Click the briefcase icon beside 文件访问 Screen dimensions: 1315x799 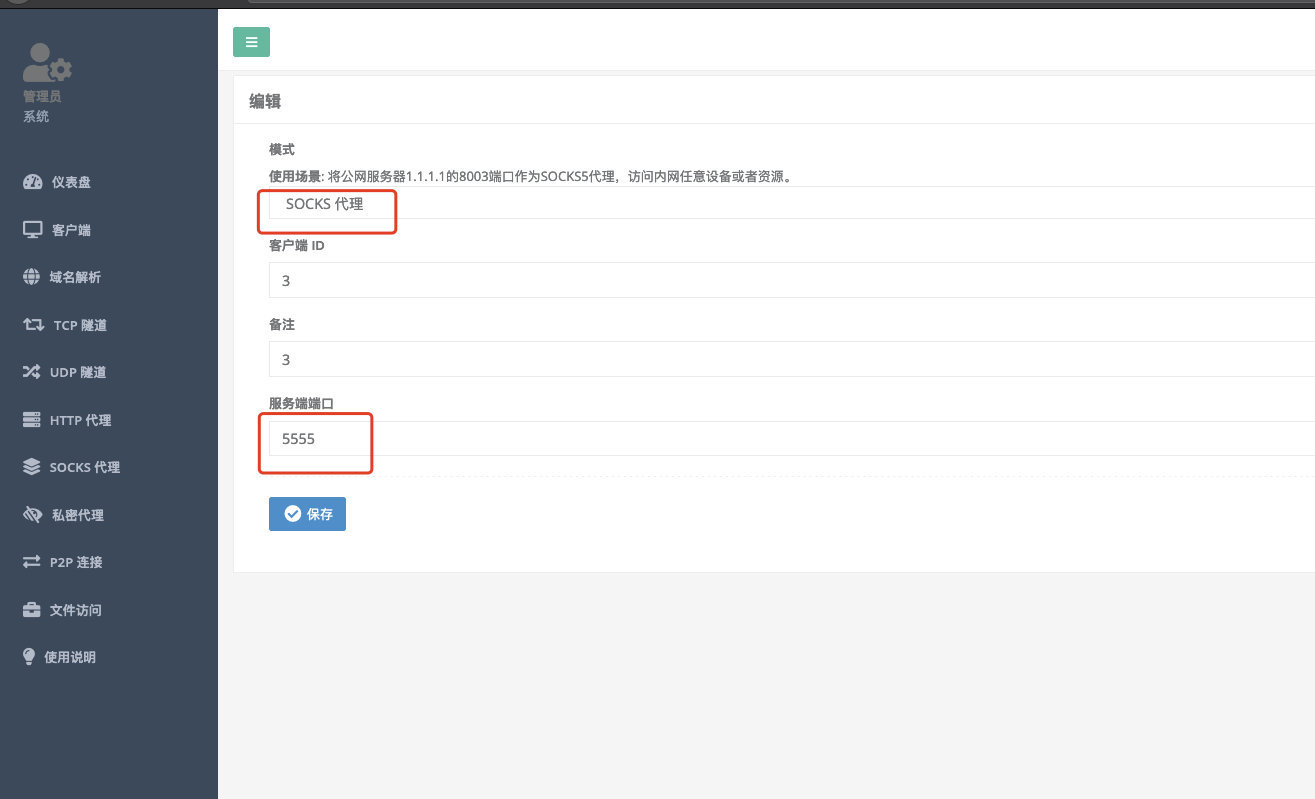coord(31,610)
